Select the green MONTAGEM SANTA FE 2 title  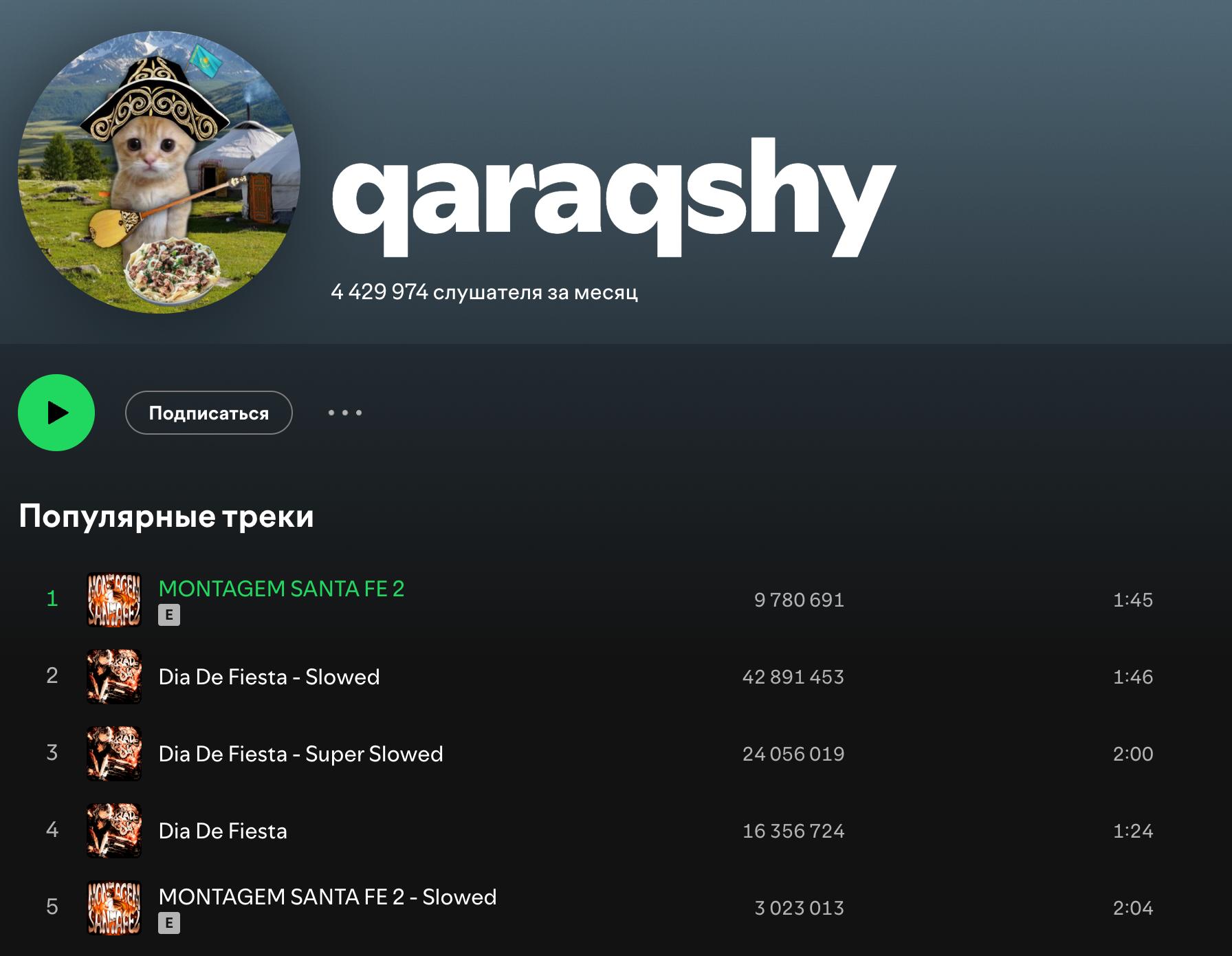(281, 589)
